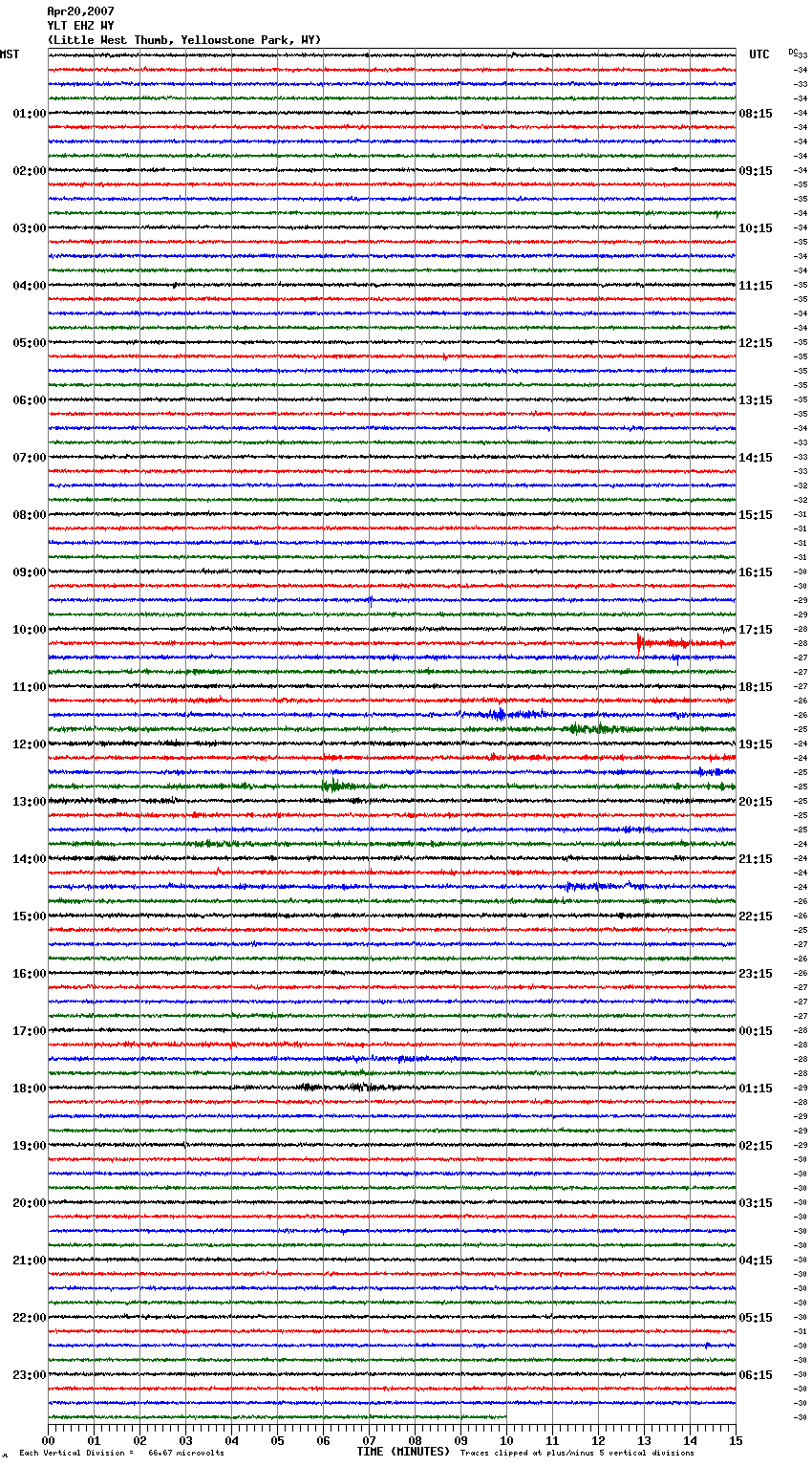Click the 'MST' column header
This screenshot has width=812, height=1466.
pyautogui.click(x=10, y=54)
